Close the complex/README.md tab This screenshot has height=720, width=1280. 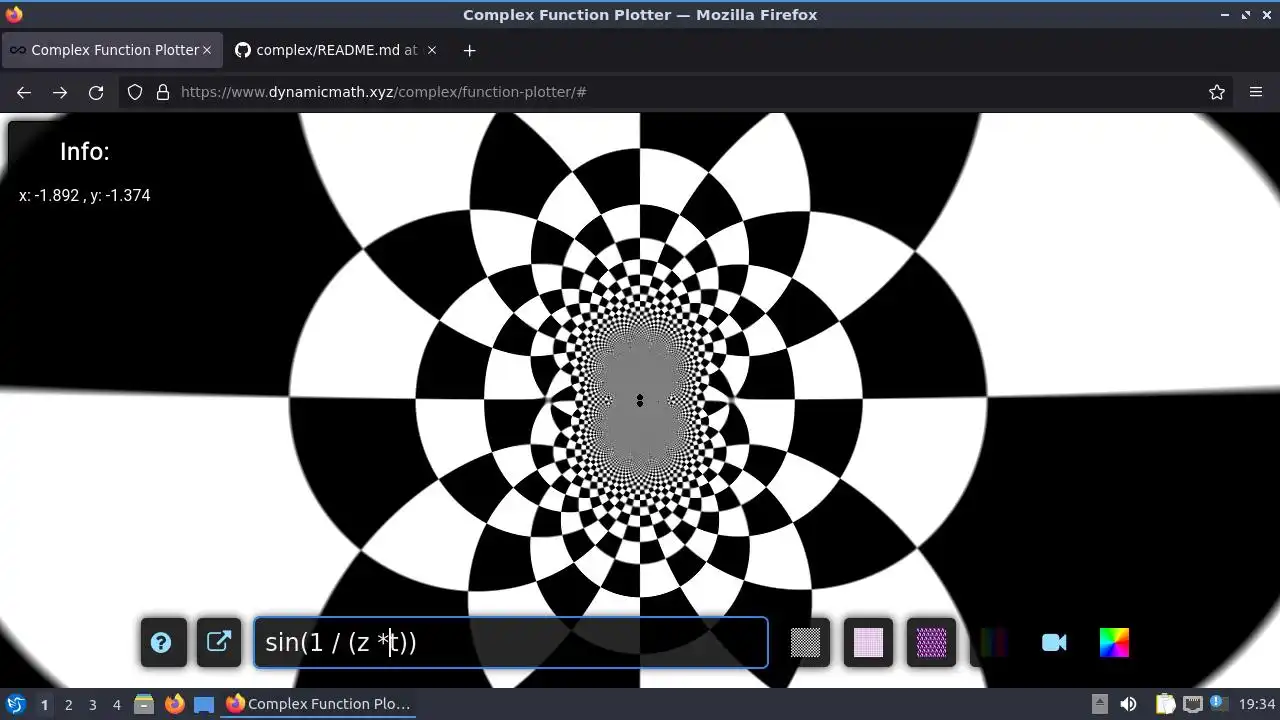click(x=432, y=50)
